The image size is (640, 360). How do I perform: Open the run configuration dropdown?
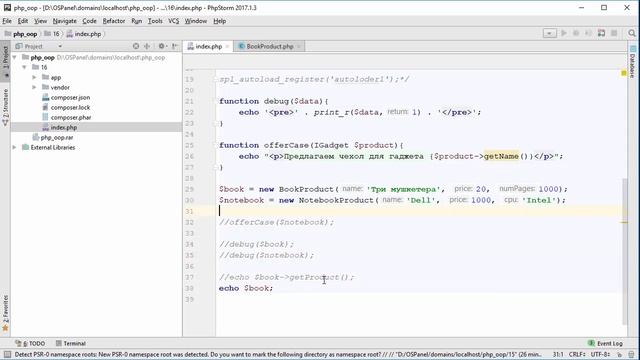pos(549,33)
